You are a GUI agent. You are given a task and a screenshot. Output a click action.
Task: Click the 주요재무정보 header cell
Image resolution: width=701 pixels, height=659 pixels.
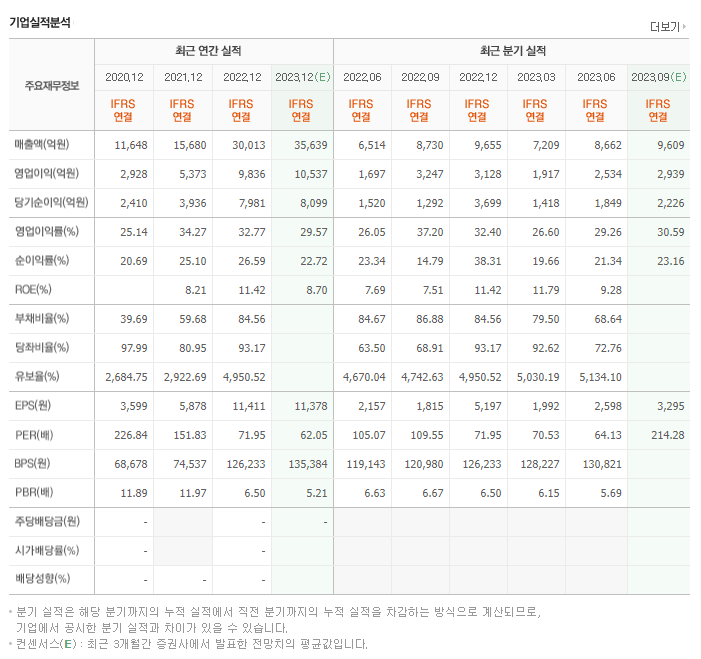[52, 85]
